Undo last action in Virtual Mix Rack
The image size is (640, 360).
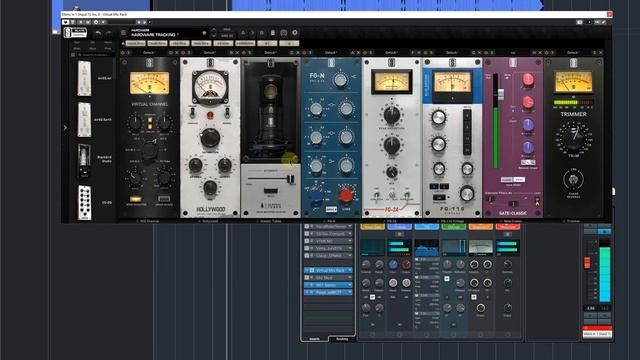(x=98, y=33)
